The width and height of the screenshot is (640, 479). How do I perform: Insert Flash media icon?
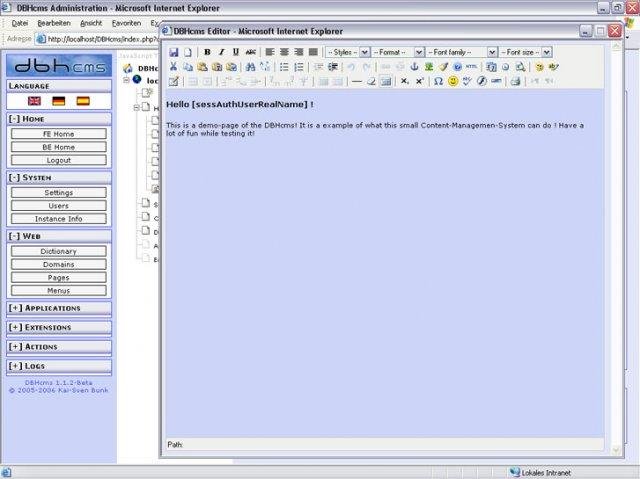[482, 81]
